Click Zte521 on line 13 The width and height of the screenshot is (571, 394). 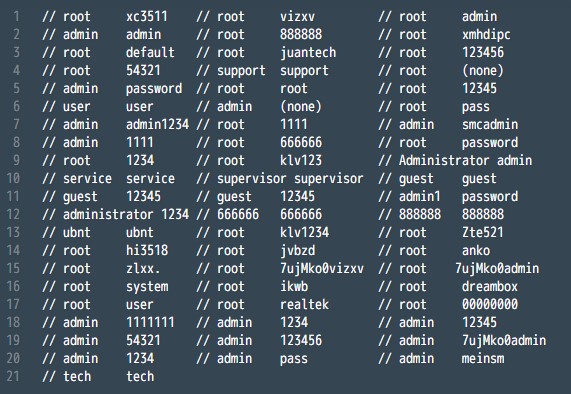483,232
